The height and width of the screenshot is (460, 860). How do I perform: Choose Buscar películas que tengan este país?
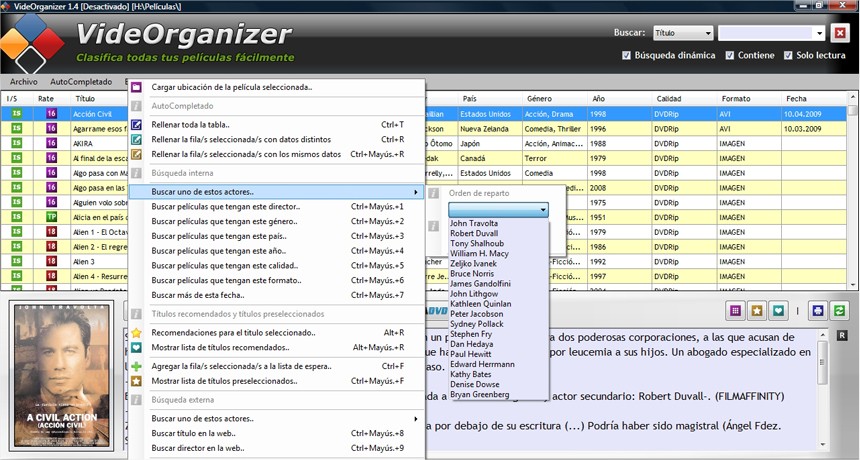coord(276,236)
